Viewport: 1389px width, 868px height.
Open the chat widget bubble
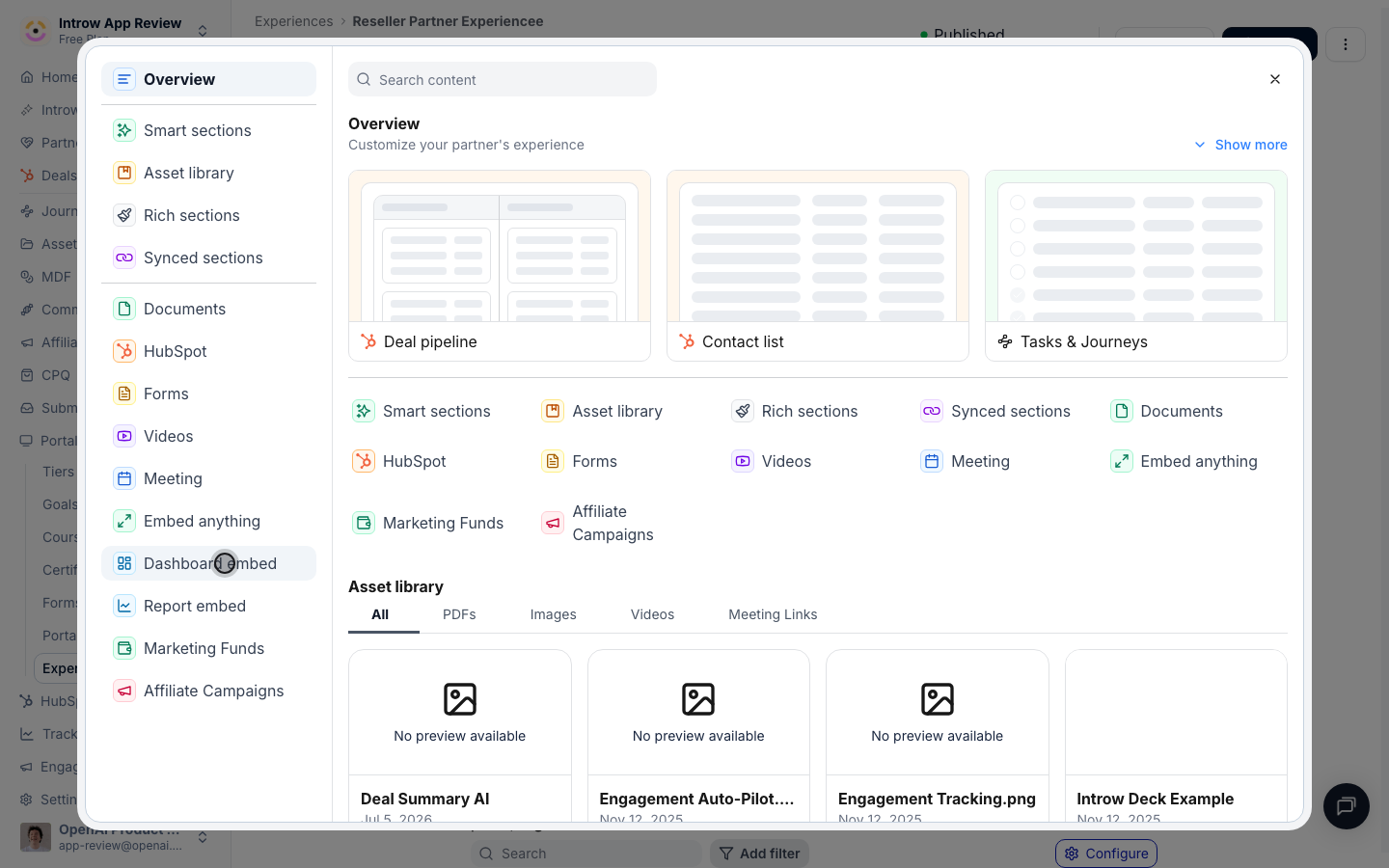coord(1347,806)
